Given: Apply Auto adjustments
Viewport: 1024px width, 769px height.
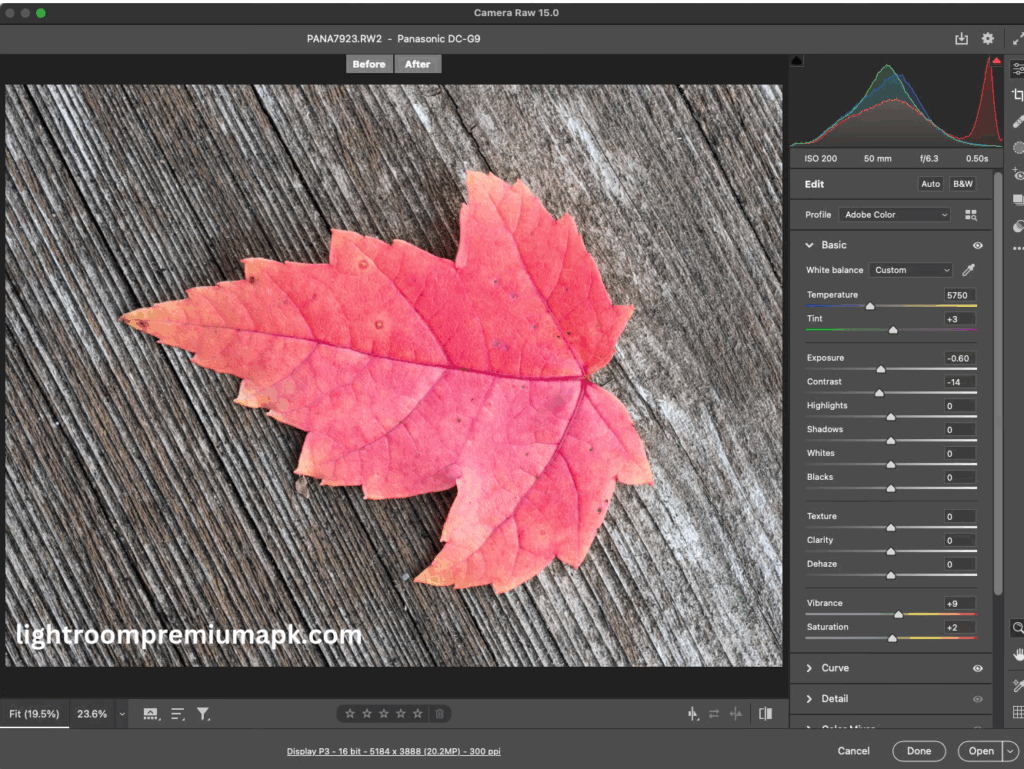Looking at the screenshot, I should [930, 184].
